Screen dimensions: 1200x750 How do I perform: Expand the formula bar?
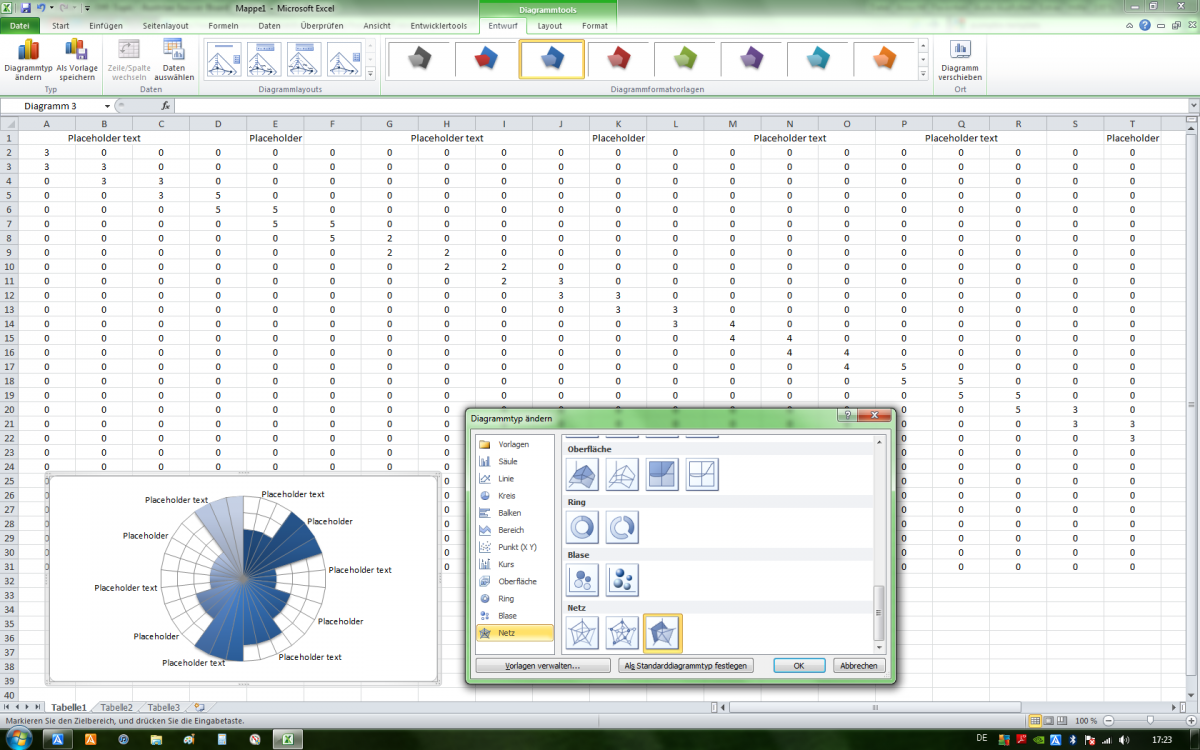(1193, 106)
